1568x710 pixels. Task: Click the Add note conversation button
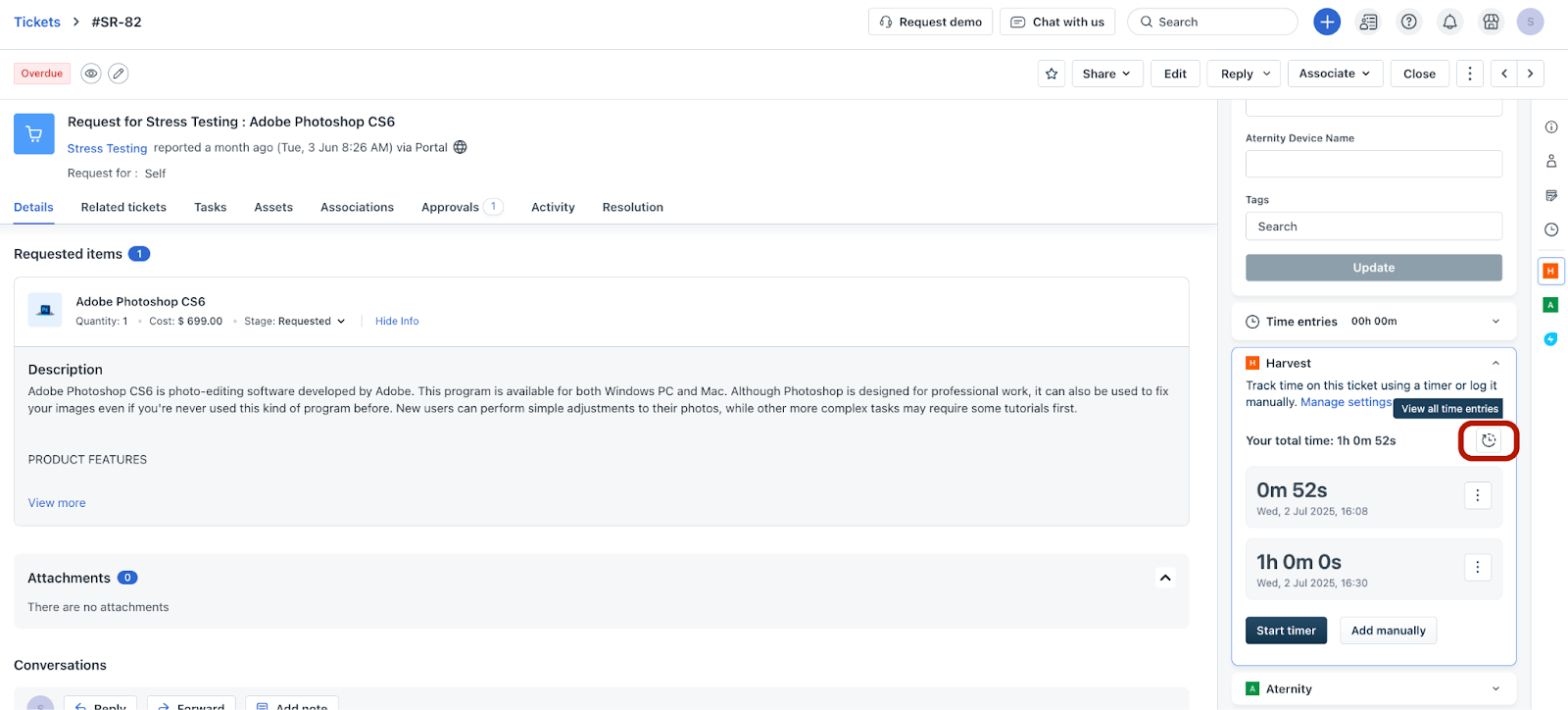tap(292, 703)
